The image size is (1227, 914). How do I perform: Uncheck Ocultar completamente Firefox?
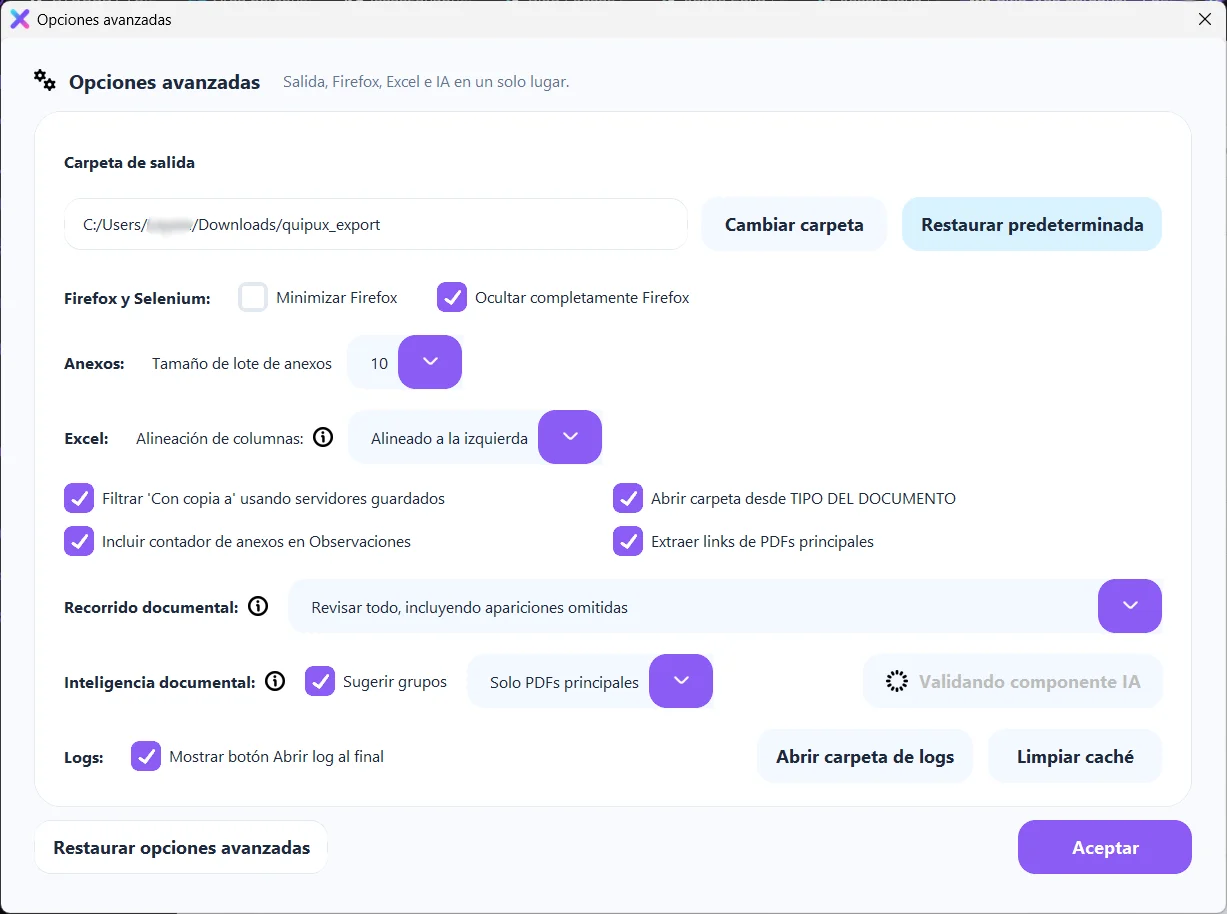pos(452,297)
